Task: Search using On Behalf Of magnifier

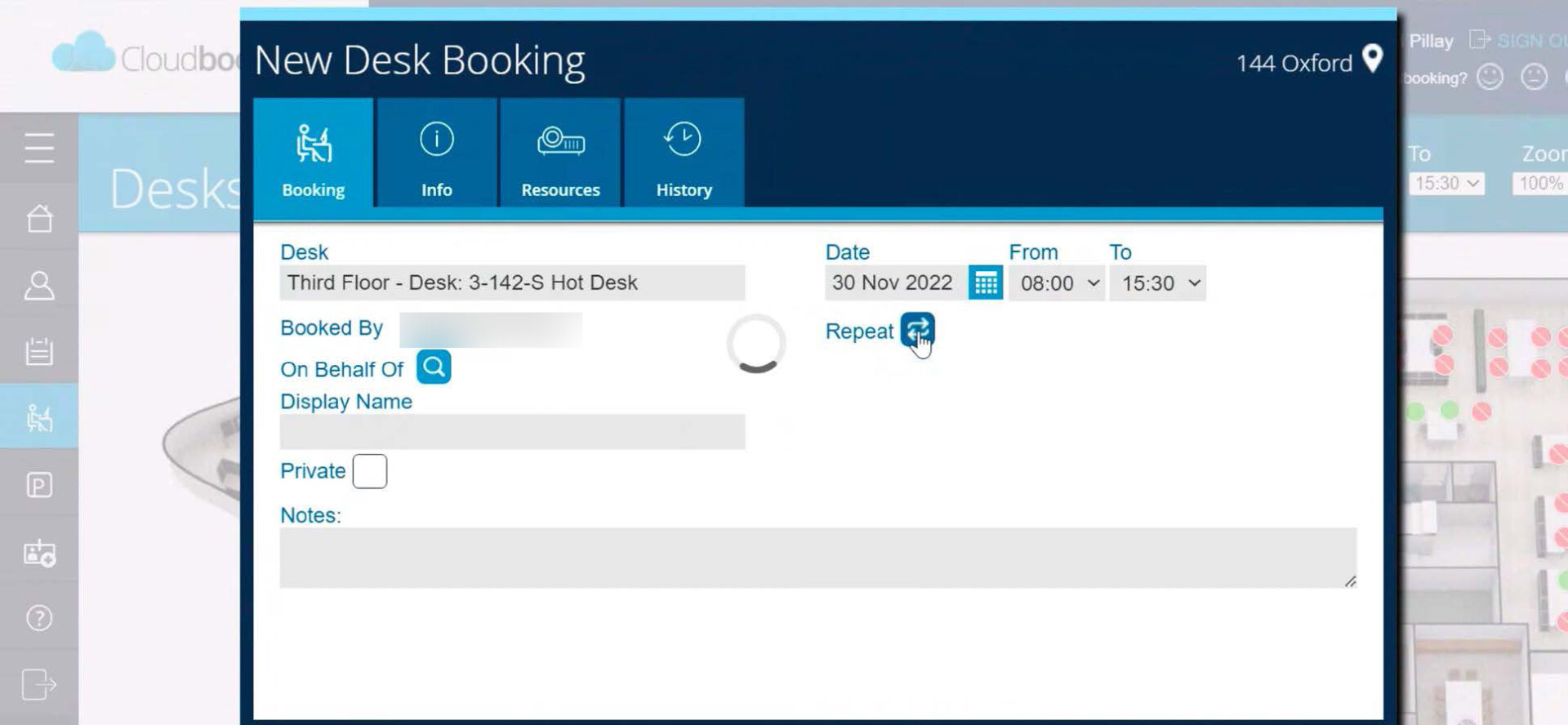Action: (x=434, y=367)
